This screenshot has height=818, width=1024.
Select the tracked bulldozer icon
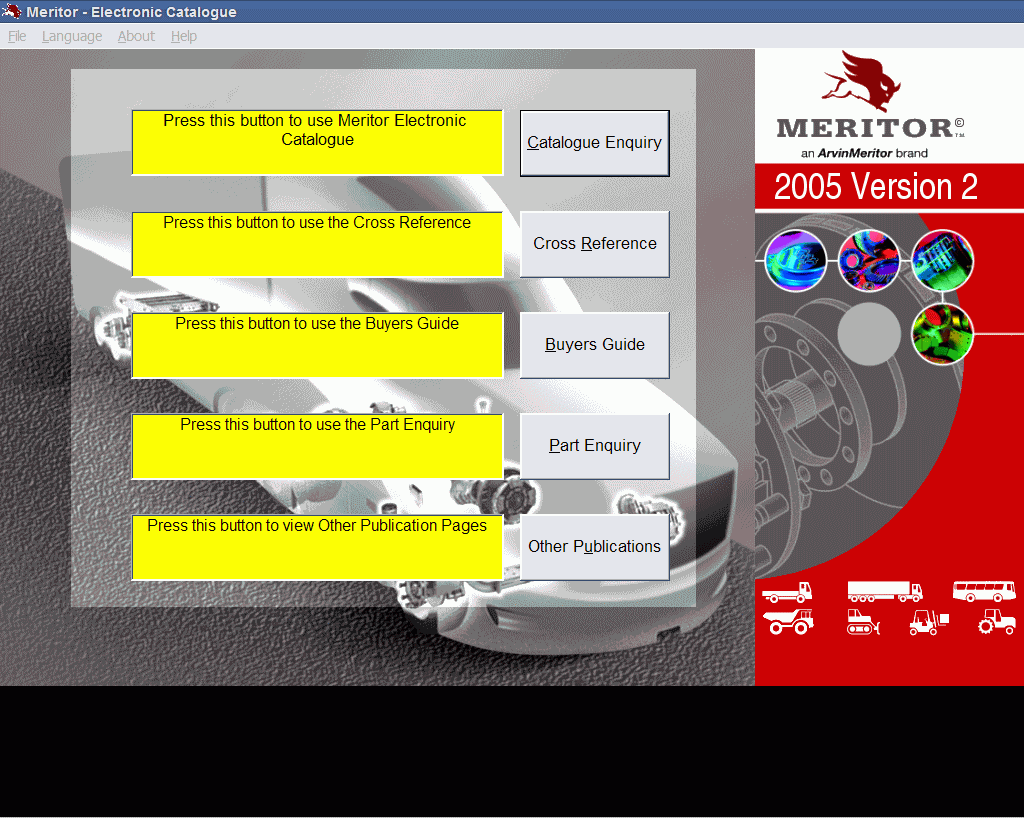click(x=863, y=622)
